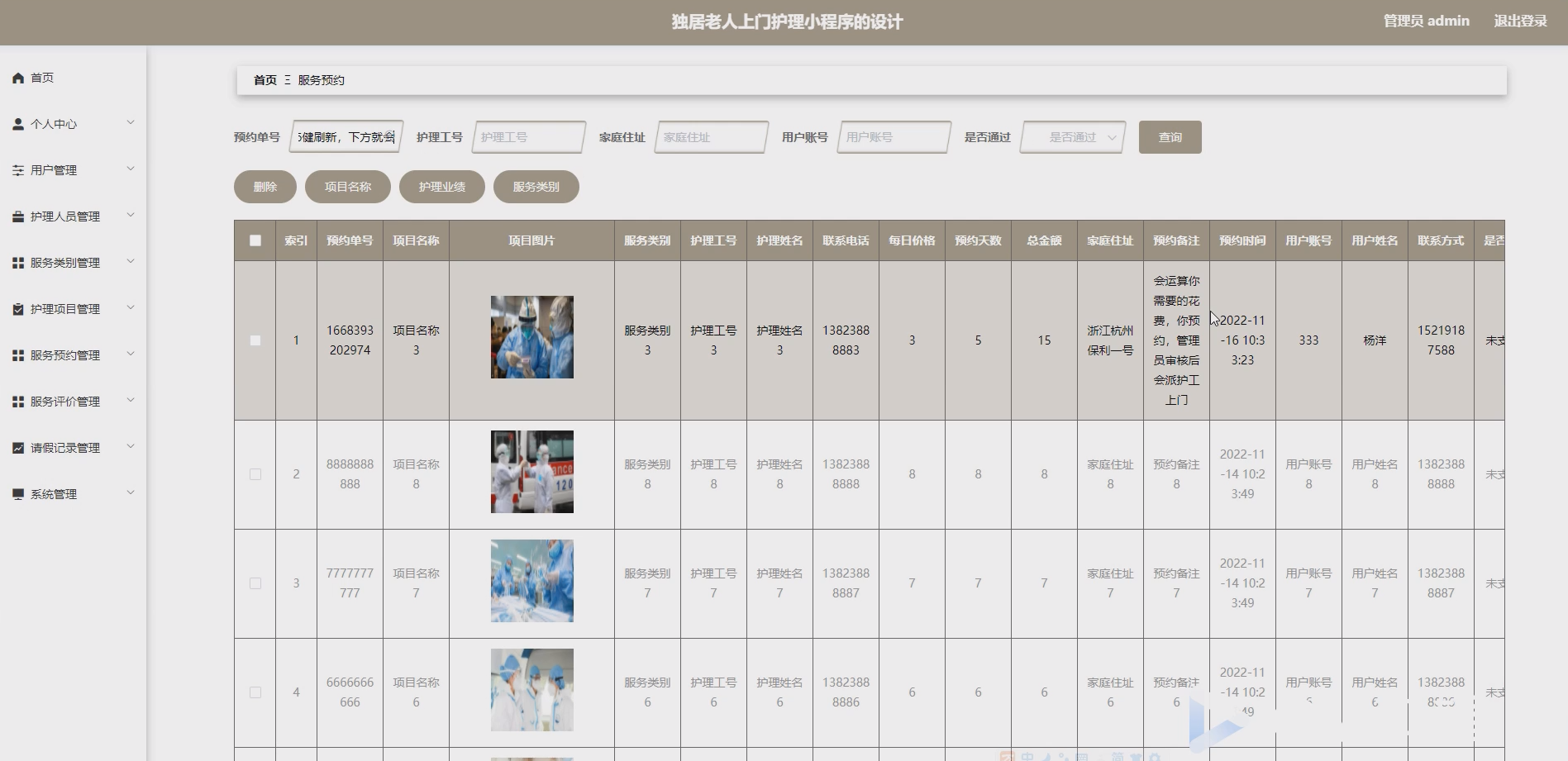The height and width of the screenshot is (761, 1568).
Task: Click the address cell 浙江杭州保利一号
Action: tap(1110, 340)
